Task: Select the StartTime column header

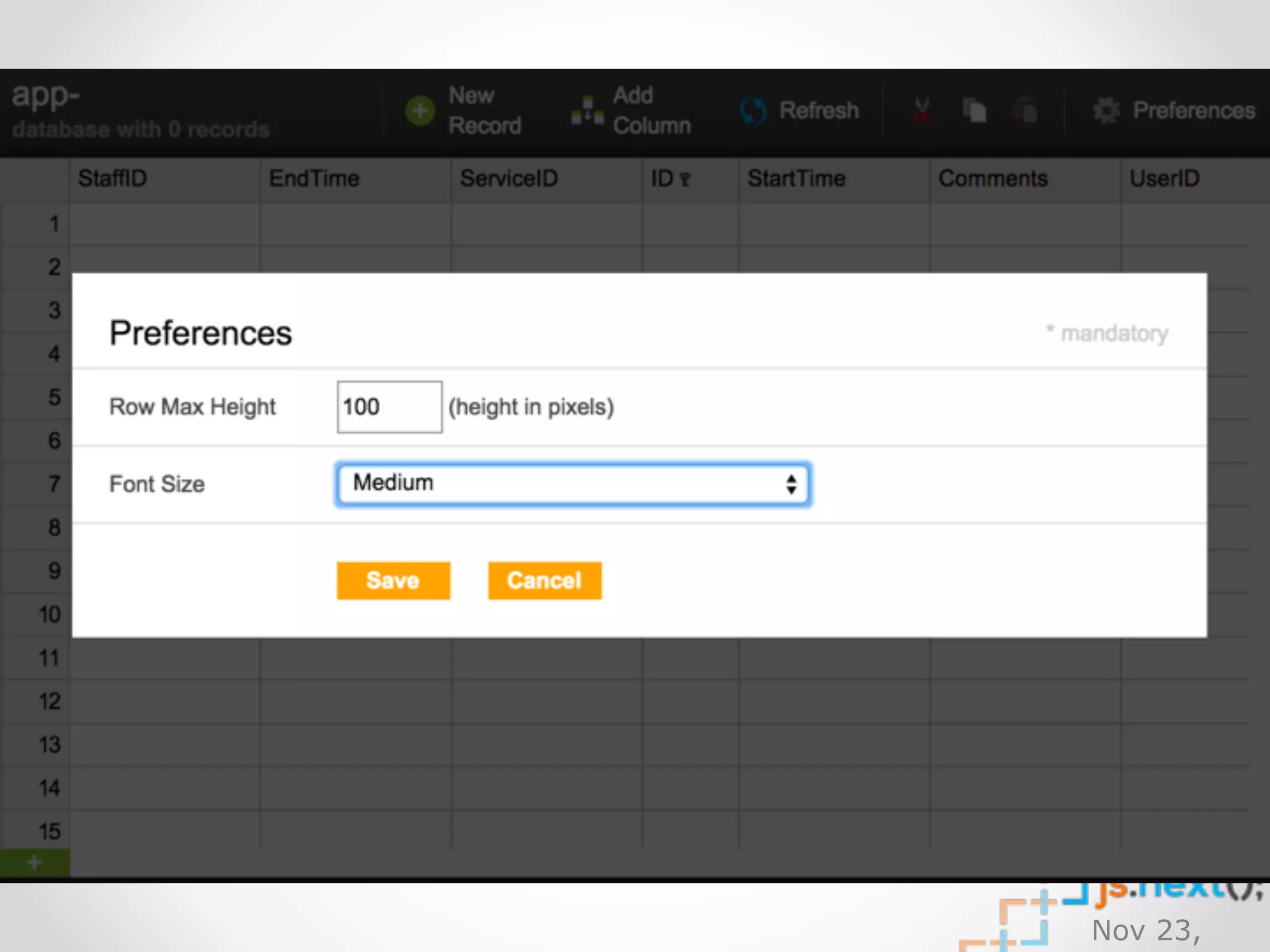Action: [833, 179]
